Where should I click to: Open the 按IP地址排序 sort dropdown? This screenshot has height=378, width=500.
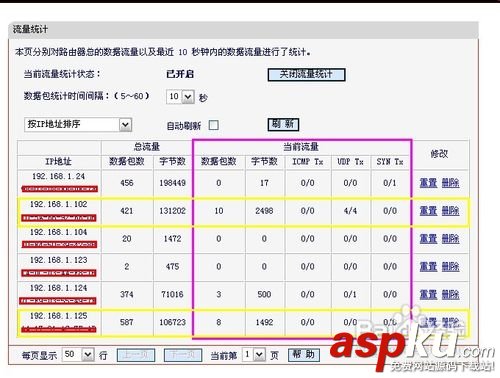point(78,125)
